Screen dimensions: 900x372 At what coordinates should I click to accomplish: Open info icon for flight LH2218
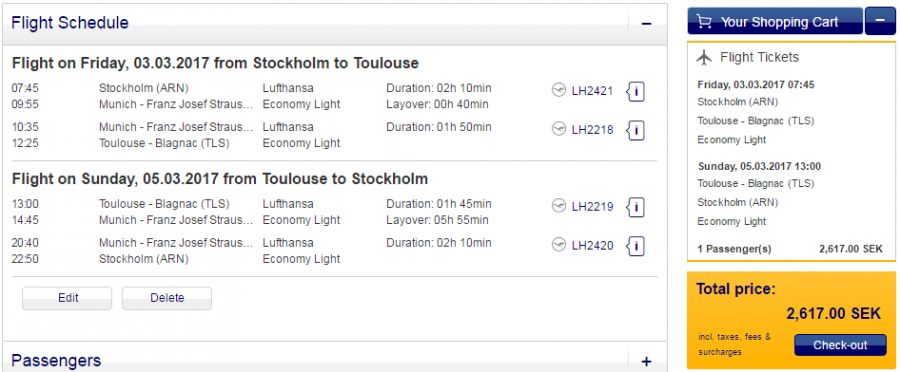click(x=636, y=130)
